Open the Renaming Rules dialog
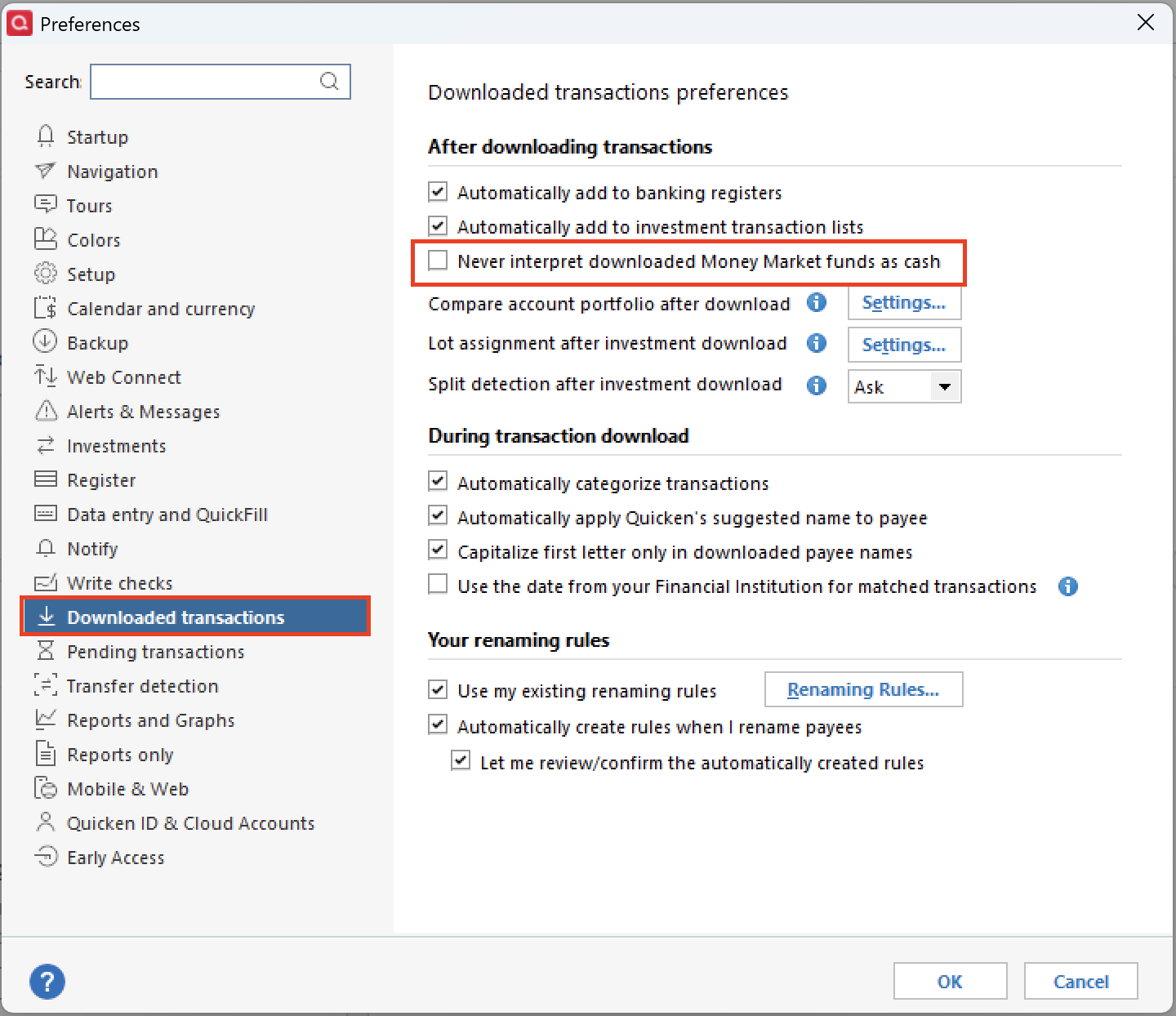This screenshot has height=1016, width=1176. [x=863, y=689]
